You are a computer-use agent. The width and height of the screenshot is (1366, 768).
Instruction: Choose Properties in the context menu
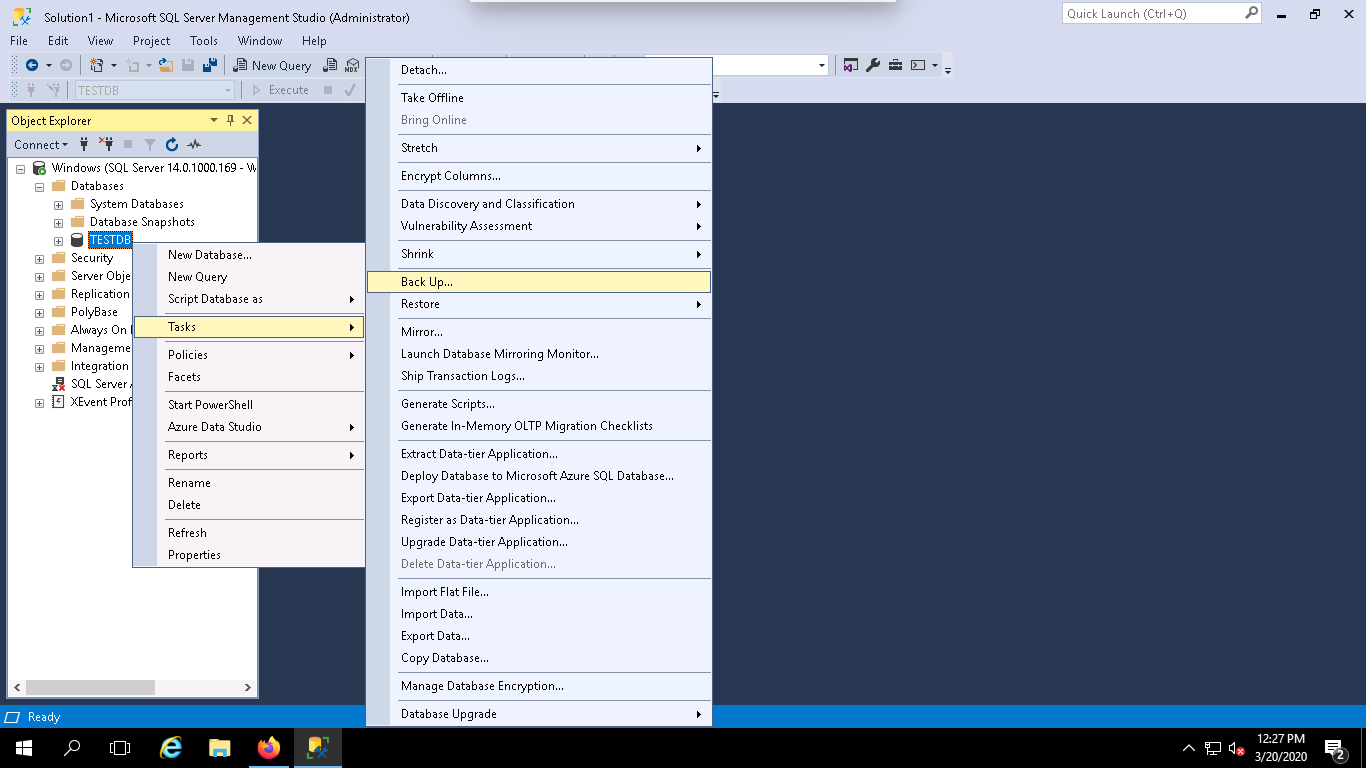pos(249,555)
